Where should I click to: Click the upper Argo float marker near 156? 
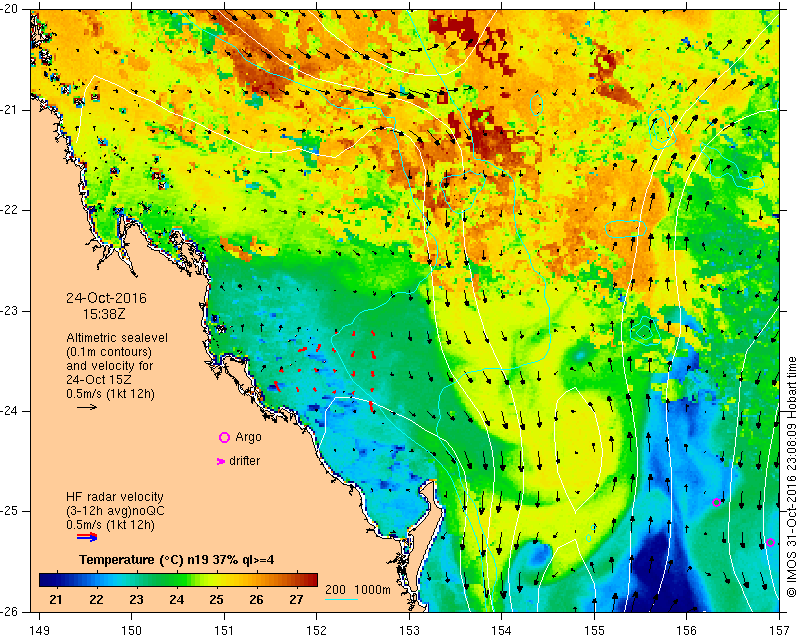[716, 502]
